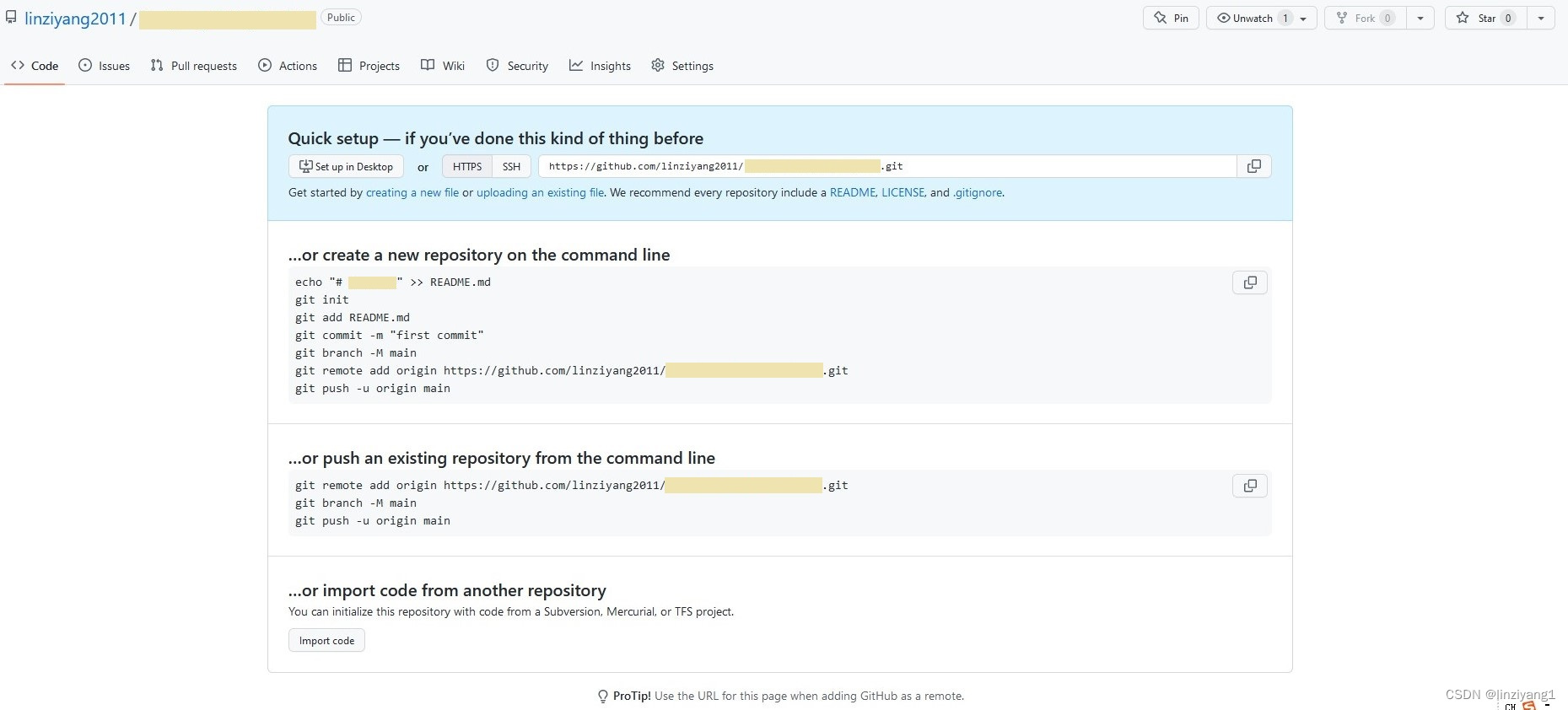The image size is (1568, 710).
Task: Copy the clone URL to clipboard
Action: click(1254, 166)
